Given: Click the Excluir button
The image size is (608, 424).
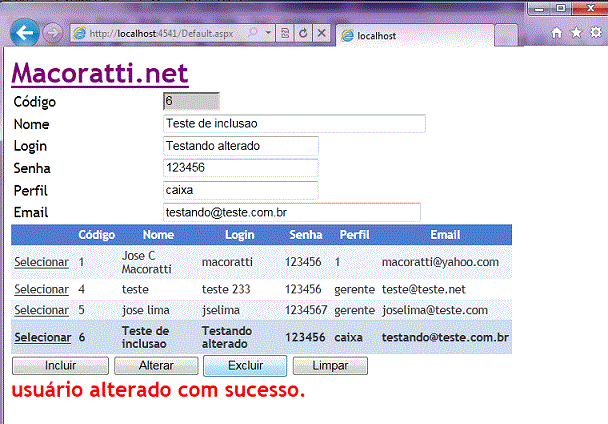Looking at the screenshot, I should point(245,366).
